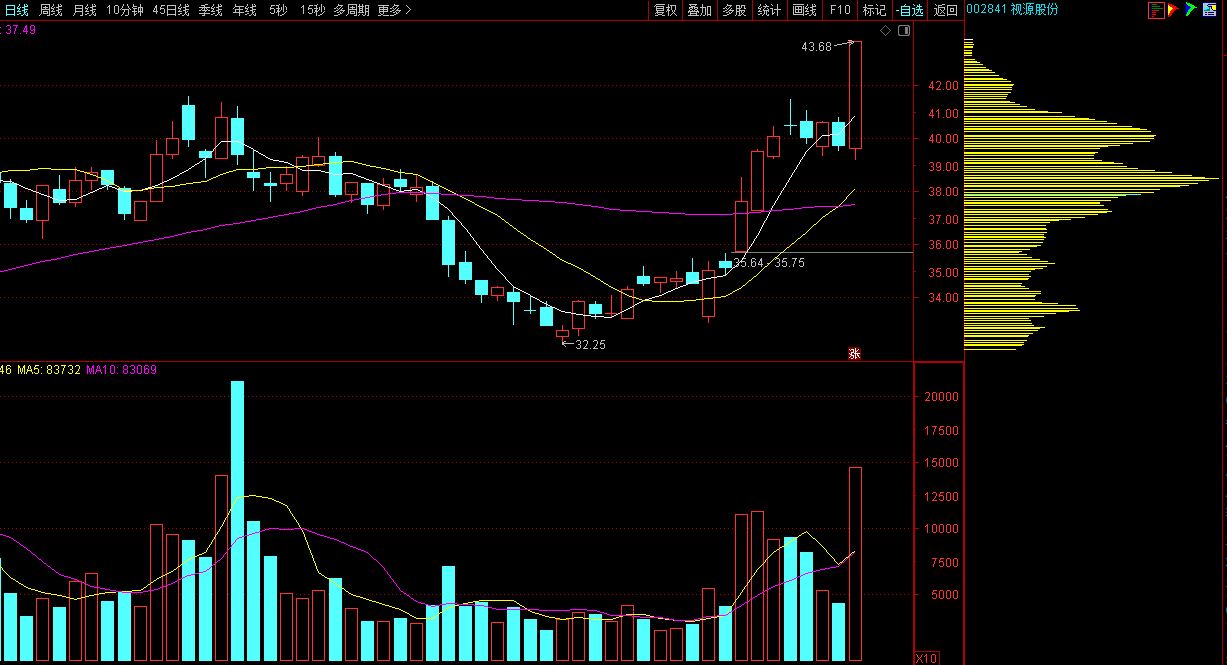
Task: Open the 多周期 multi-period view
Action: [351, 10]
